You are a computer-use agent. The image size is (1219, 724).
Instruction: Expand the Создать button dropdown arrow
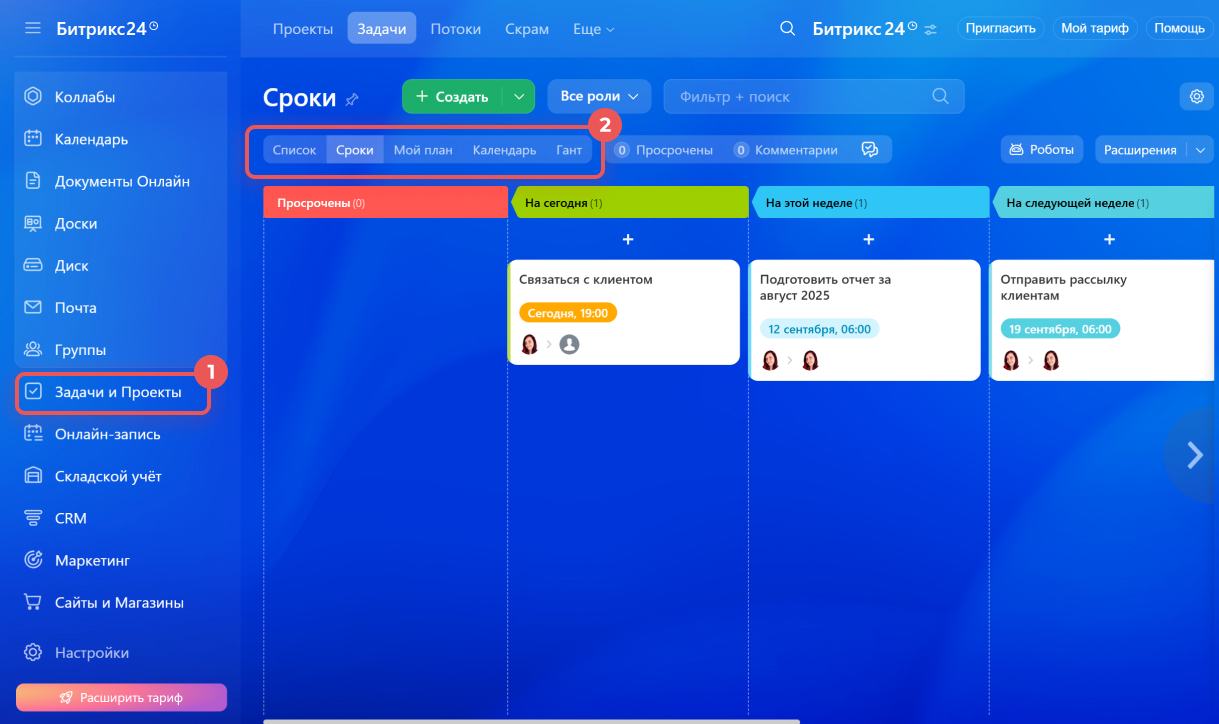tap(518, 97)
